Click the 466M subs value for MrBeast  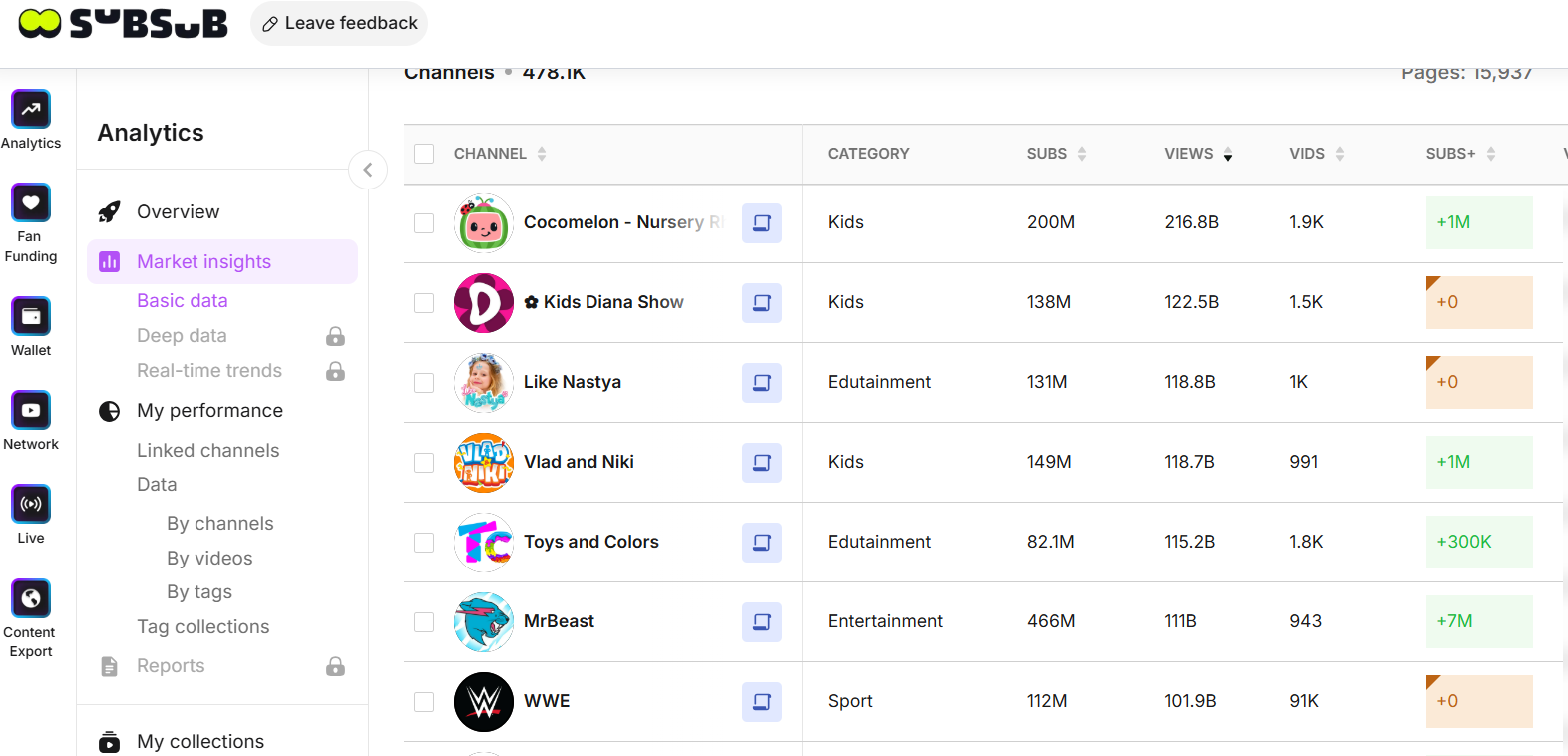(1051, 621)
